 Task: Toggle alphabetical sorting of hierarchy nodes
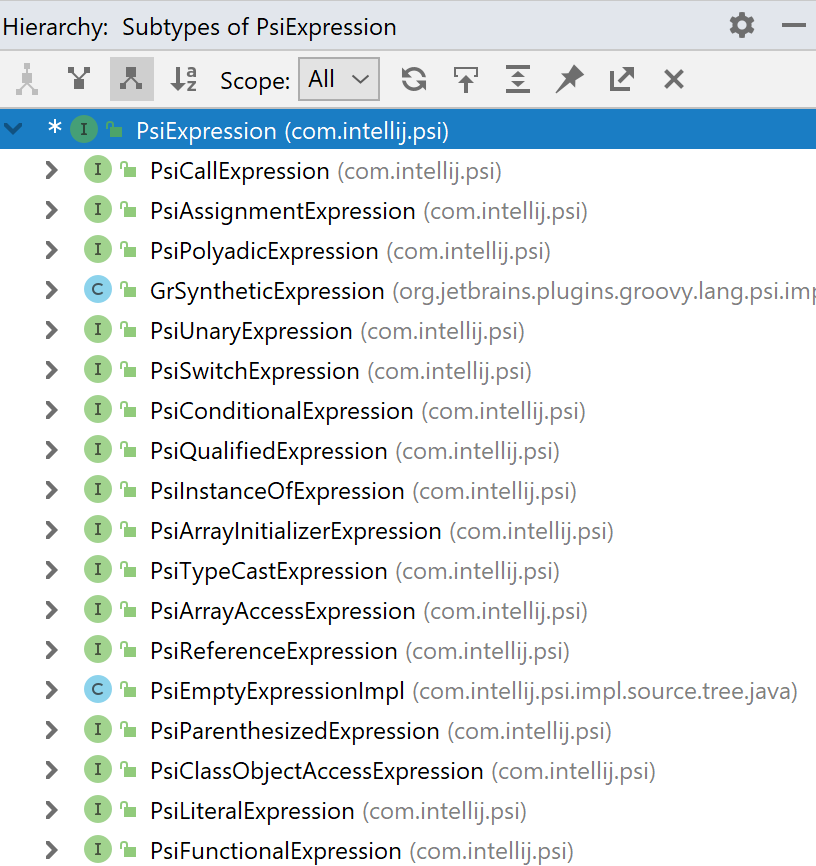pyautogui.click(x=183, y=79)
